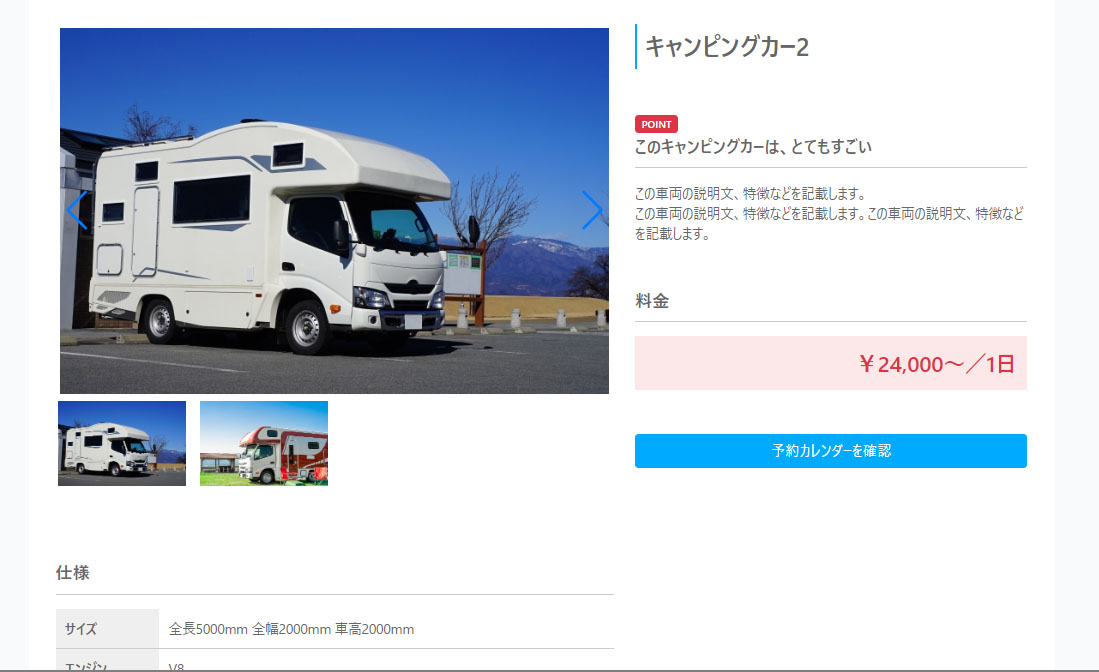The image size is (1099, 672).
Task: Advance to the next photo with the right arrow
Action: (592, 210)
